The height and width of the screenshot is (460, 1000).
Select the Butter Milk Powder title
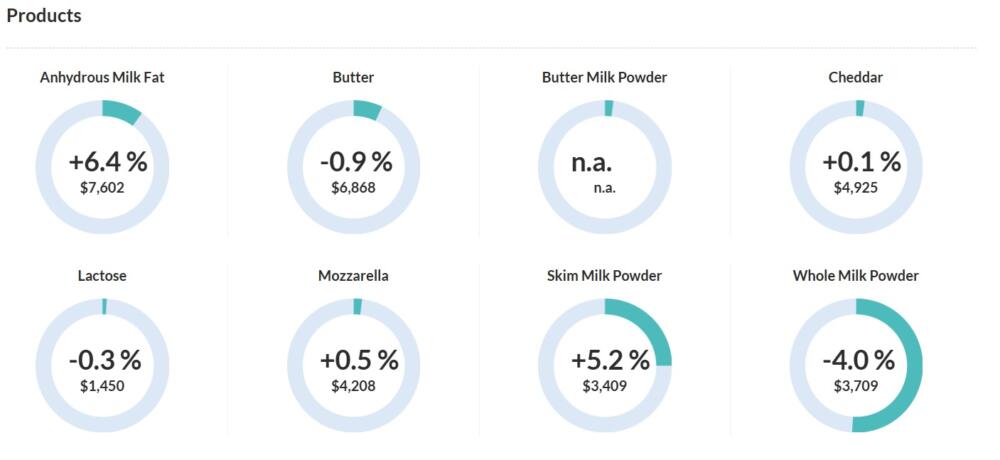coord(604,77)
